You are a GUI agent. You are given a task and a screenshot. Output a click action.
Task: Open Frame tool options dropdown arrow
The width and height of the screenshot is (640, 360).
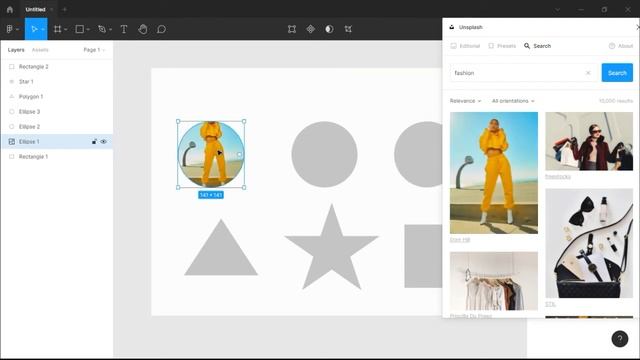pyautogui.click(x=66, y=29)
